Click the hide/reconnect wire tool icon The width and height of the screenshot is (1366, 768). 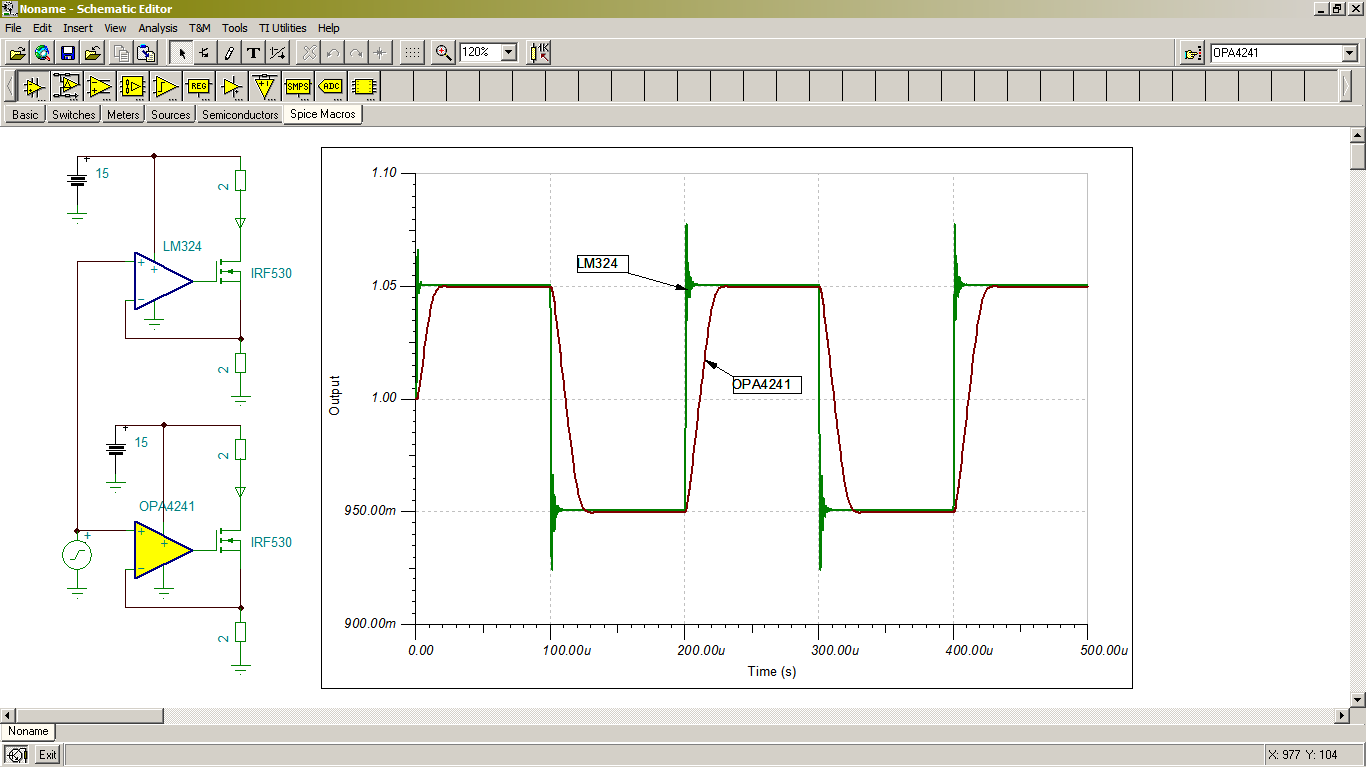point(278,53)
